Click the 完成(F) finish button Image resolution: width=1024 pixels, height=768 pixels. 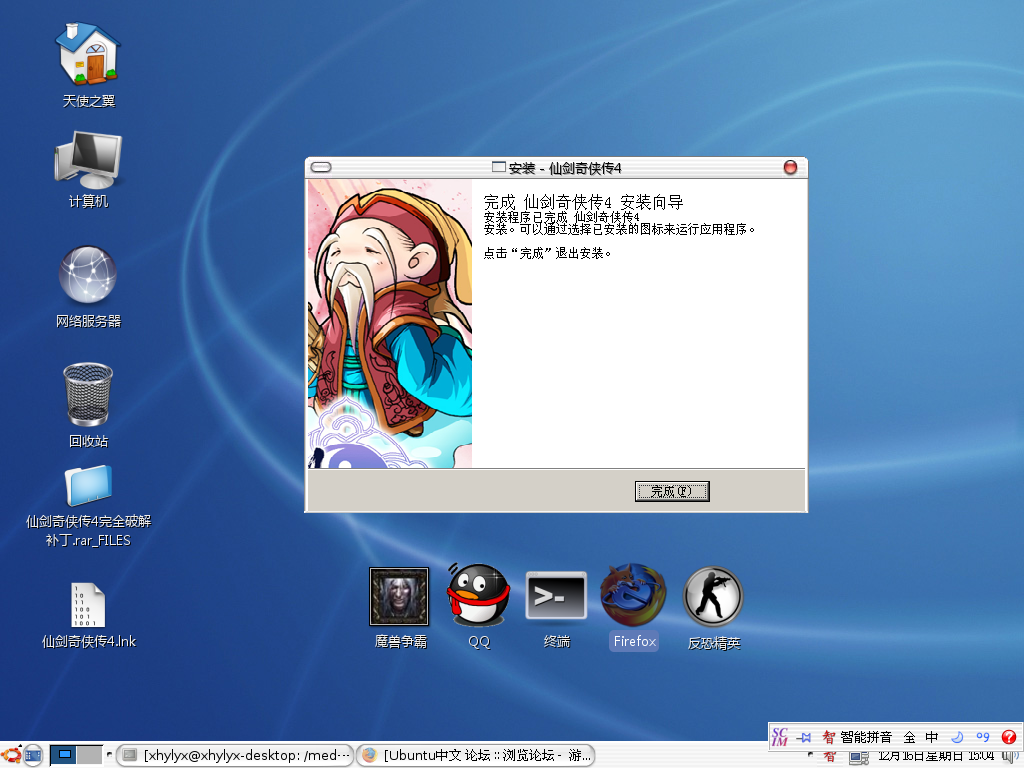coord(672,491)
